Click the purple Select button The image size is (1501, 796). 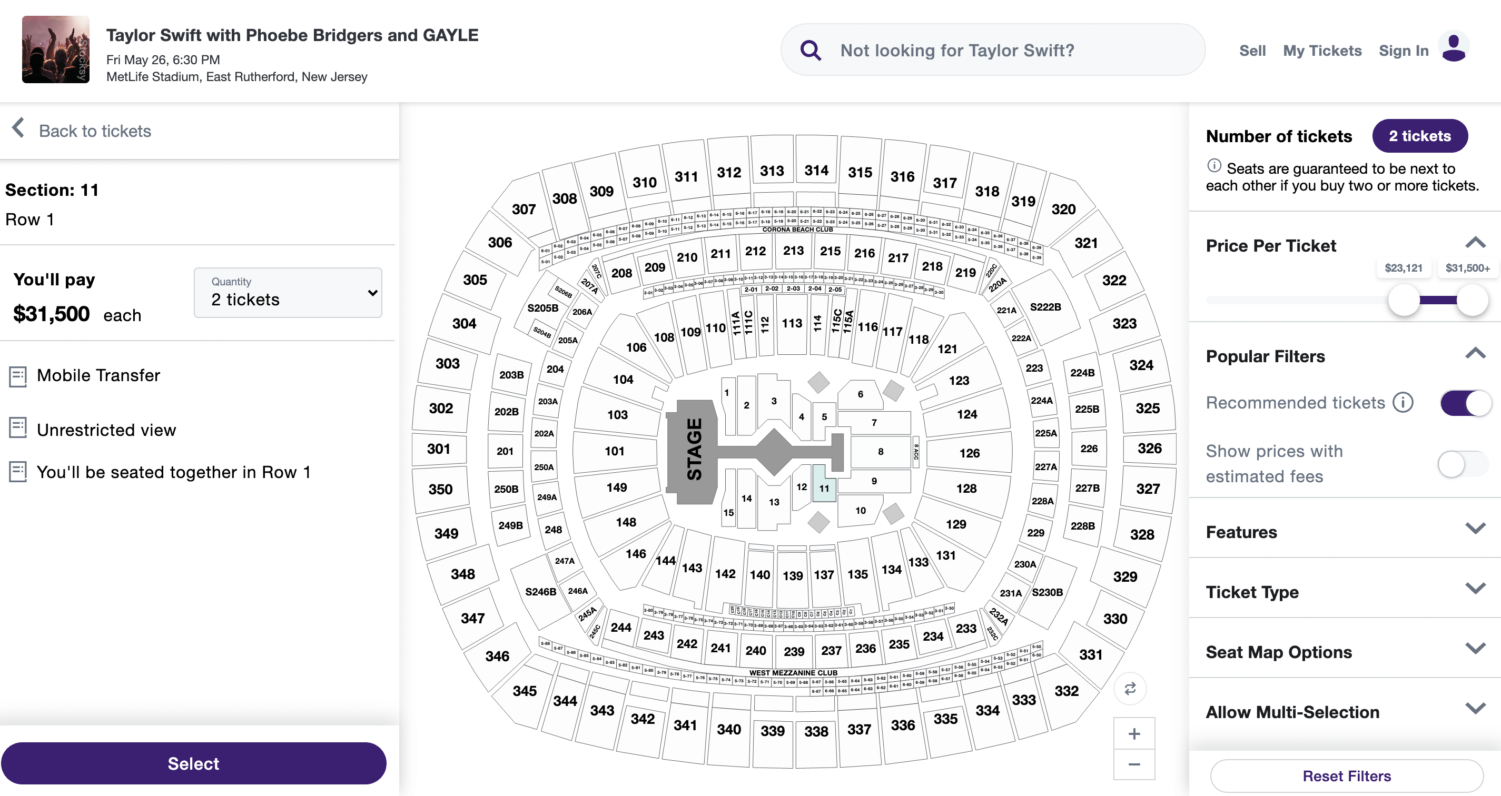[x=193, y=763]
